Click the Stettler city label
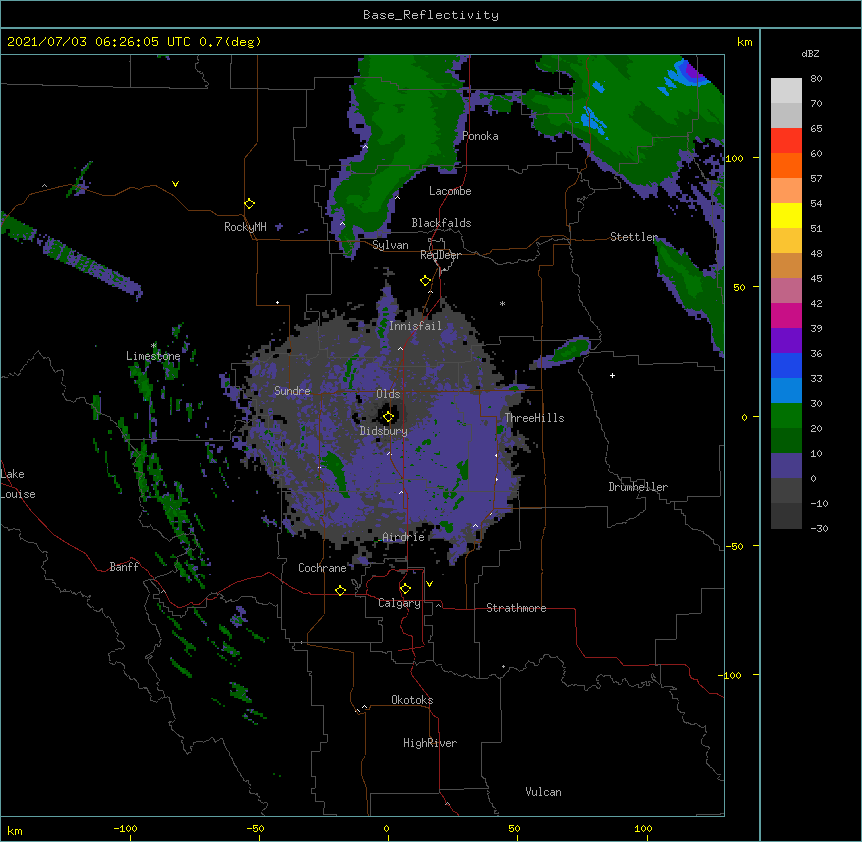Image resolution: width=862 pixels, height=842 pixels. (x=634, y=237)
